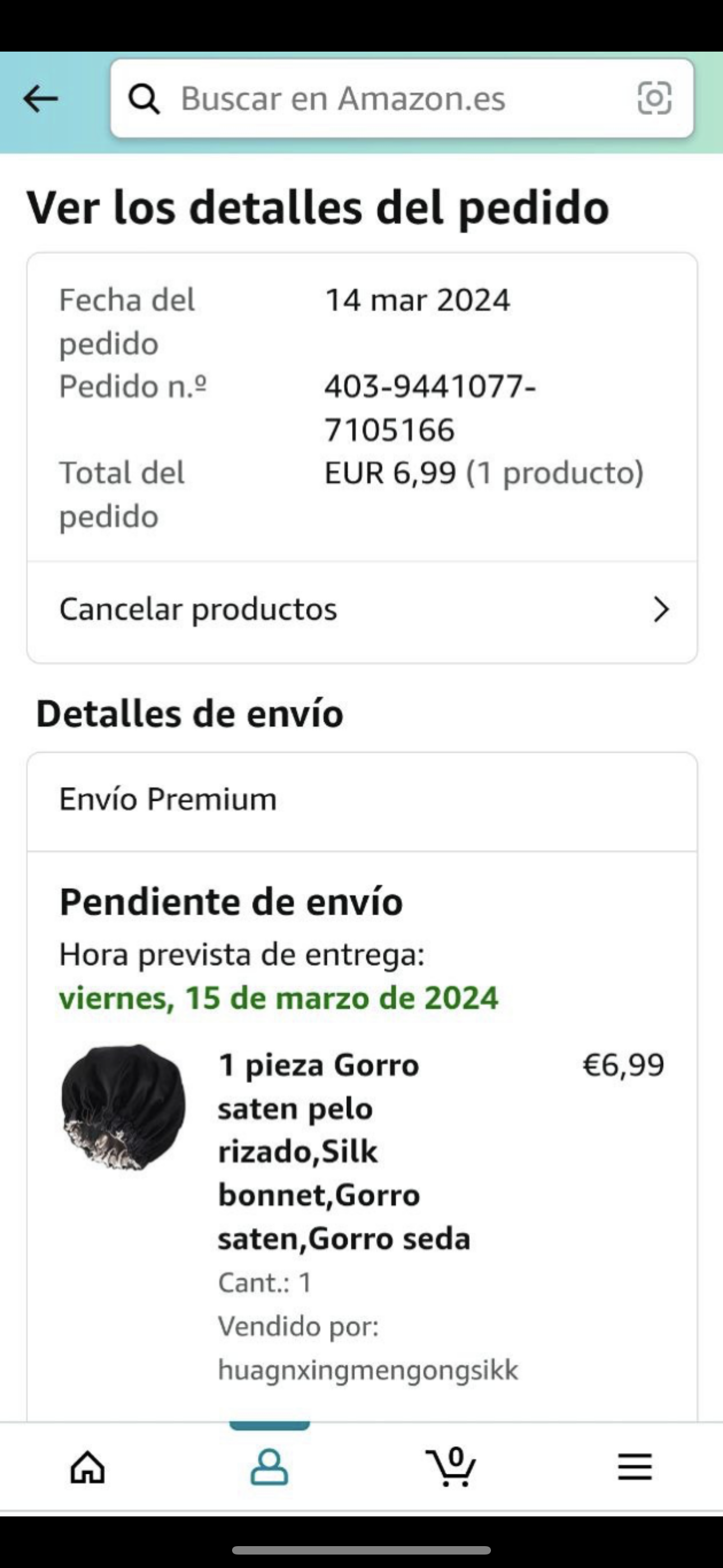Tap the back arrow icon
This screenshot has width=723, height=1568.
pos(40,99)
